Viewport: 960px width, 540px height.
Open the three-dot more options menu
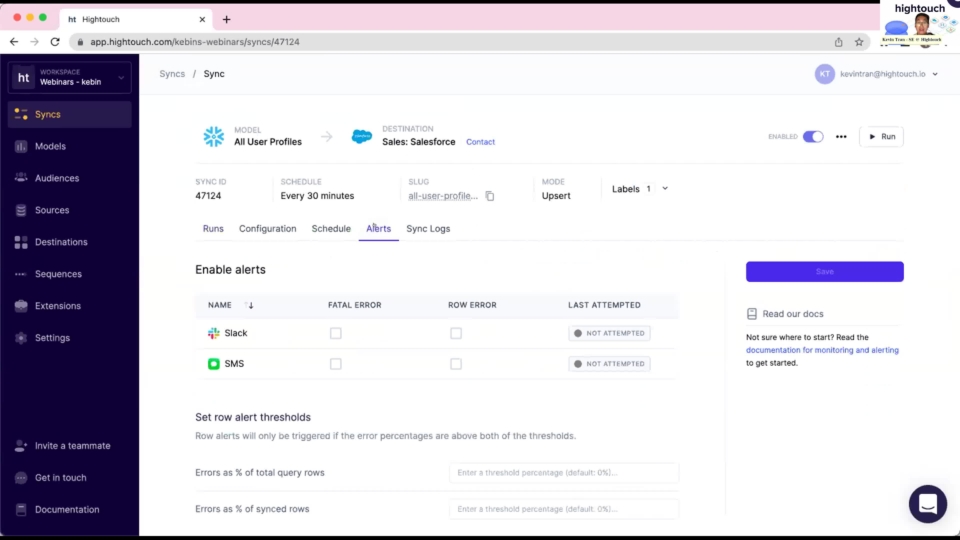(x=841, y=137)
